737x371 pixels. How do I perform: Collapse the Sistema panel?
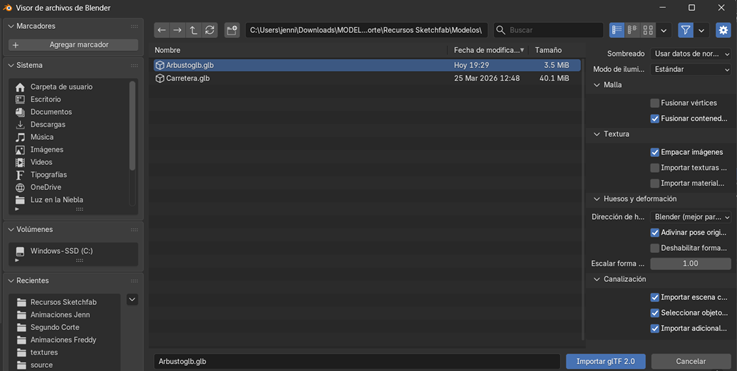coord(11,65)
